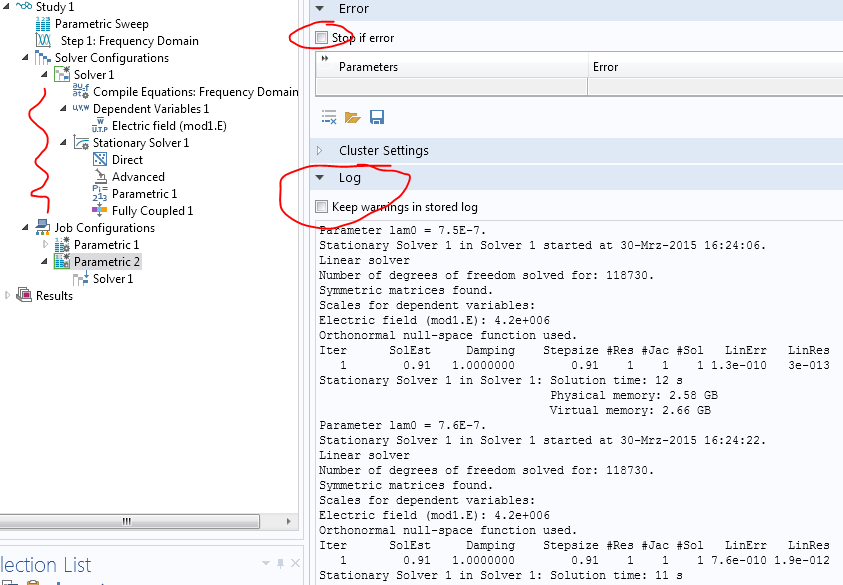Click the open folder load icon
The height and width of the screenshot is (585, 843).
click(x=352, y=118)
